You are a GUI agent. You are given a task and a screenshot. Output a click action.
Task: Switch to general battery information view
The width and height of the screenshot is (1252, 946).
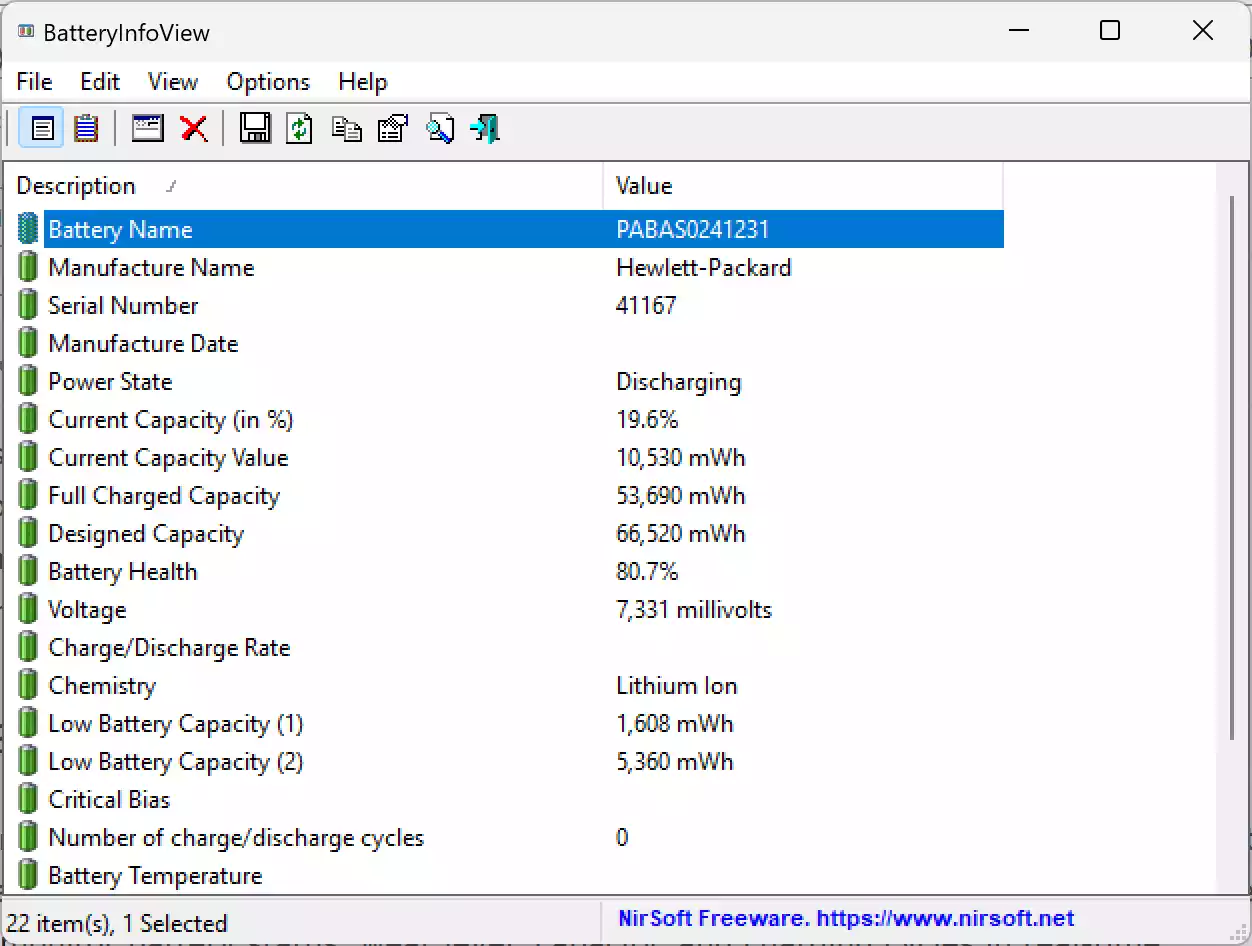pyautogui.click(x=40, y=128)
